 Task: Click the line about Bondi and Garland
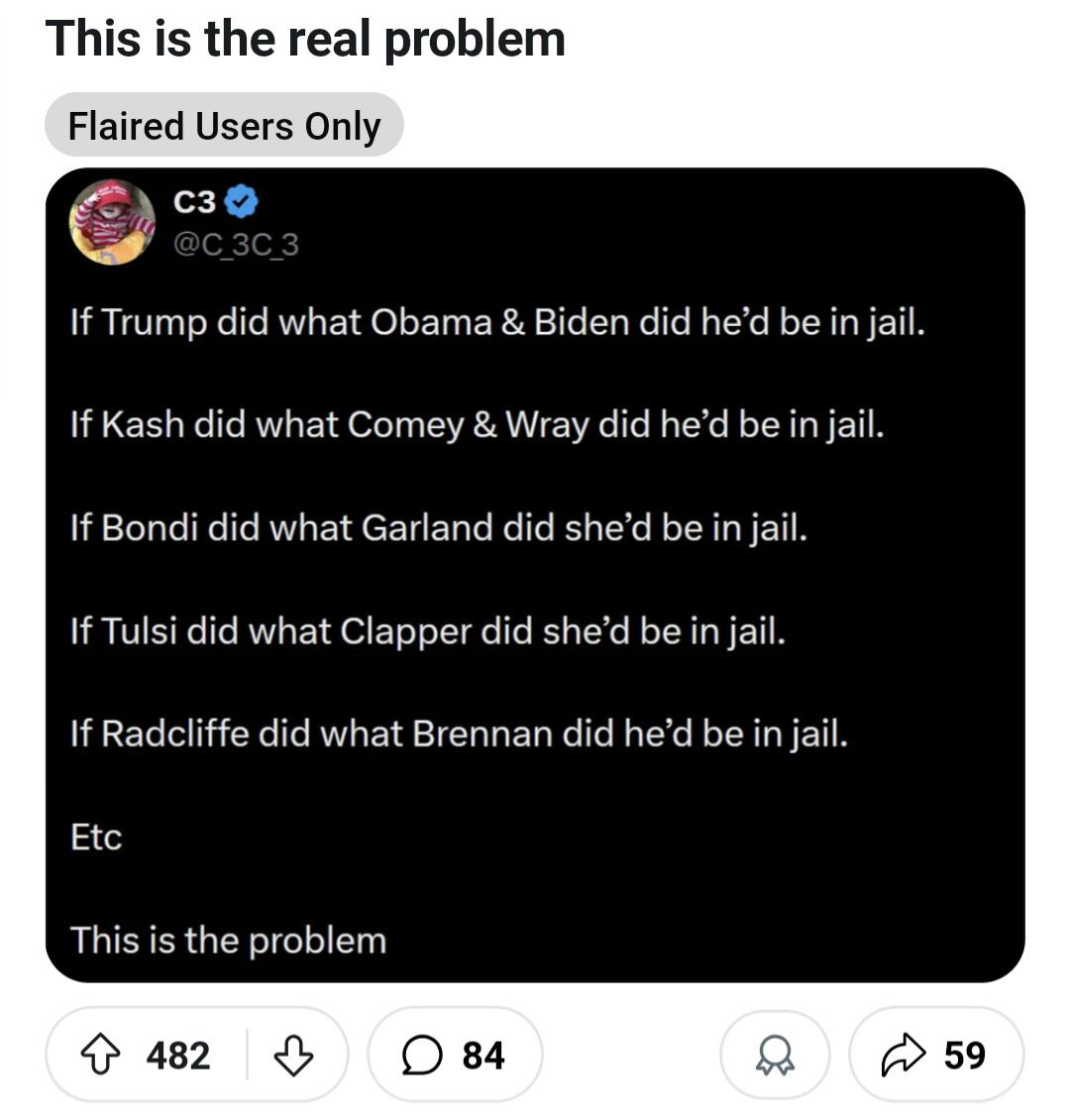coord(439,527)
